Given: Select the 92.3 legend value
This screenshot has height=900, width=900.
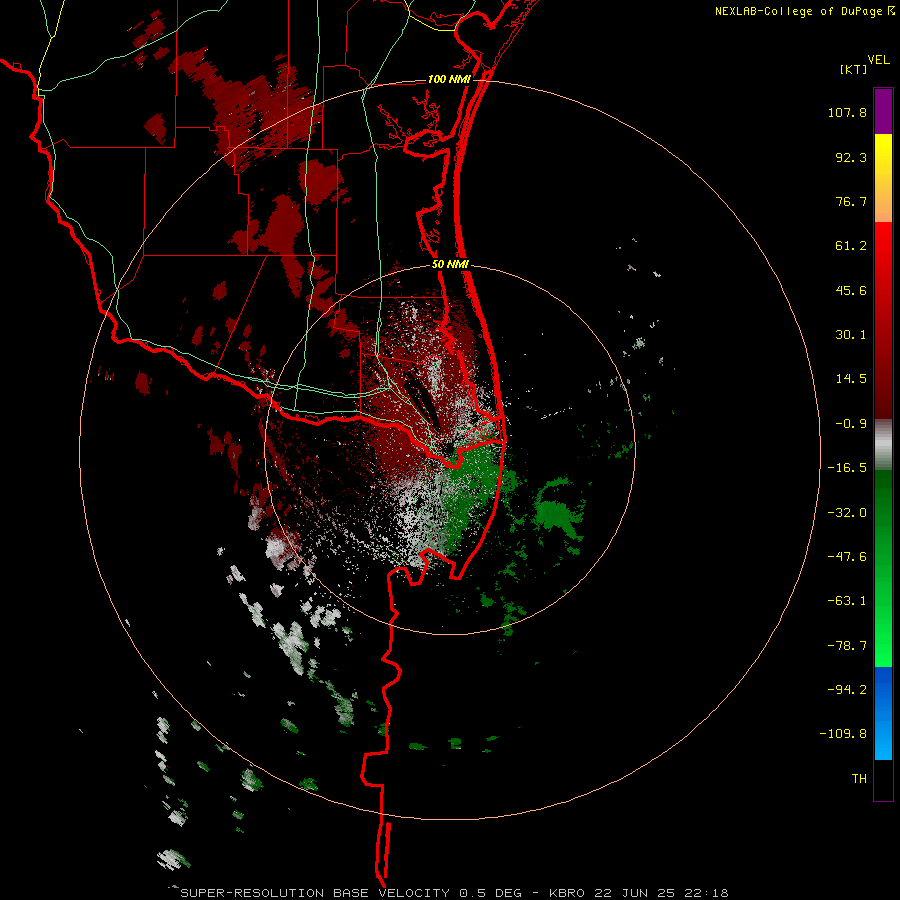Looking at the screenshot, I should point(851,157).
